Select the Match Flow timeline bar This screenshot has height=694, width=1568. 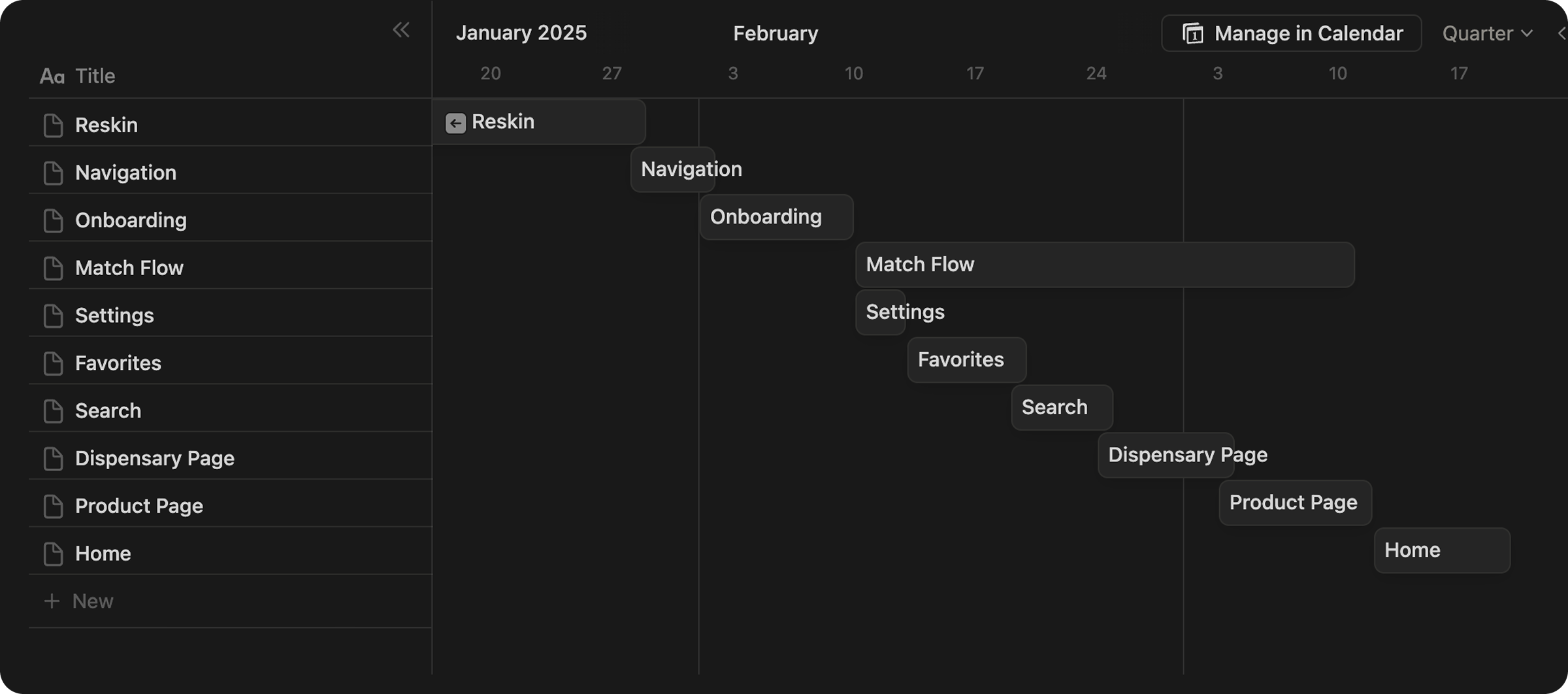1105,265
